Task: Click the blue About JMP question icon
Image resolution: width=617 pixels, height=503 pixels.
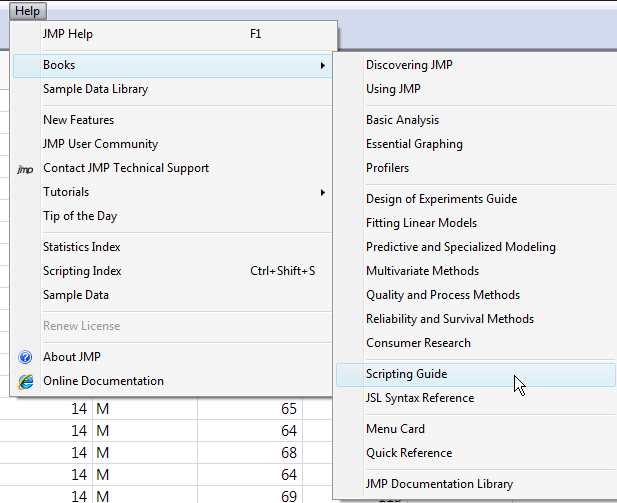Action: [26, 357]
